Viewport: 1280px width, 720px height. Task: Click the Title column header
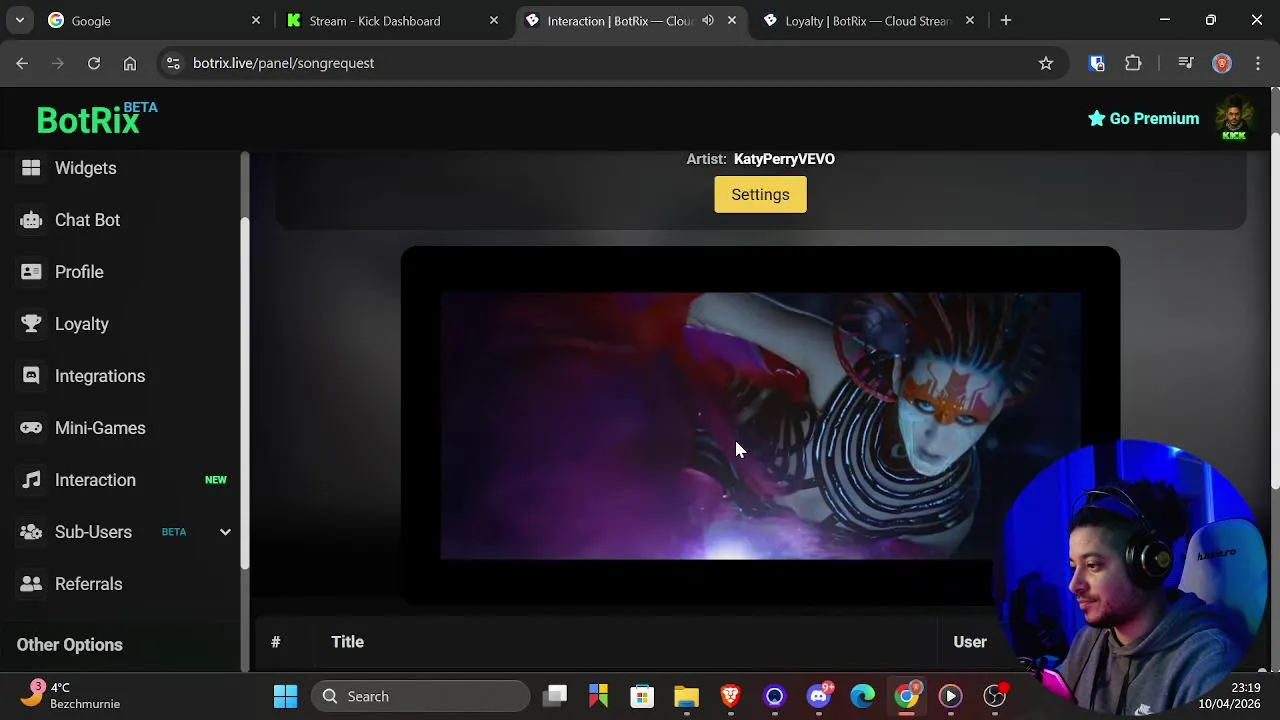click(x=347, y=642)
